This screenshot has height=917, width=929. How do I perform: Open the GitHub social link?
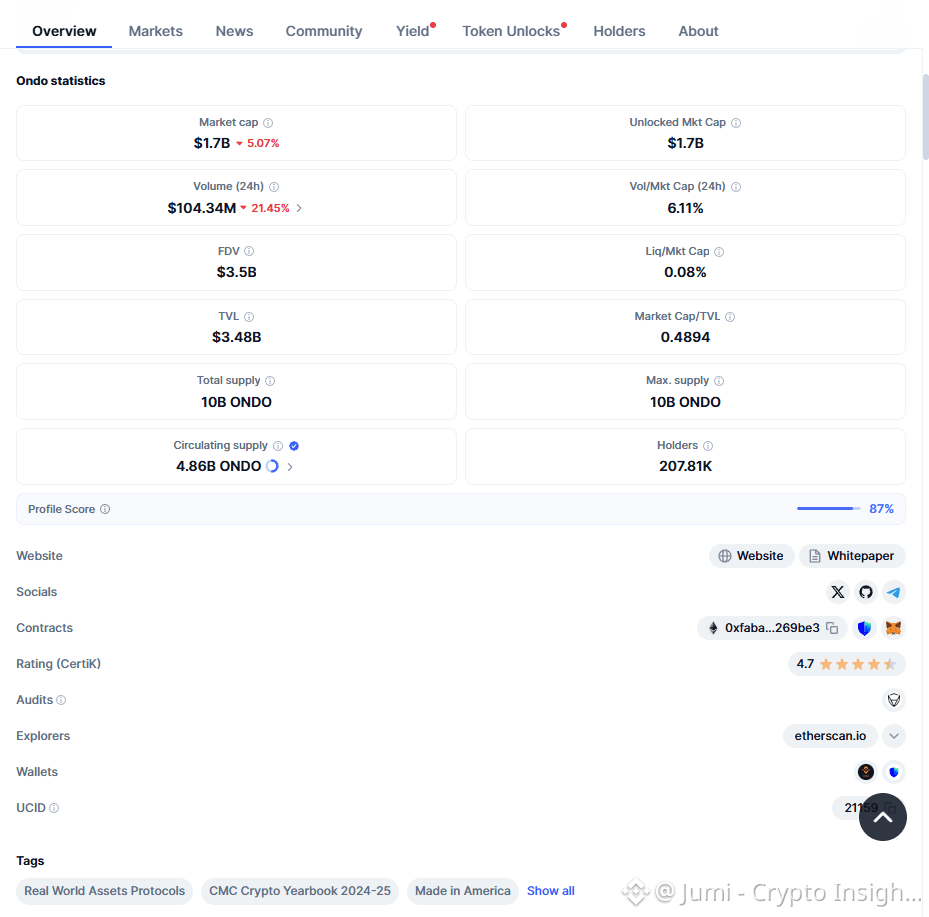point(866,592)
